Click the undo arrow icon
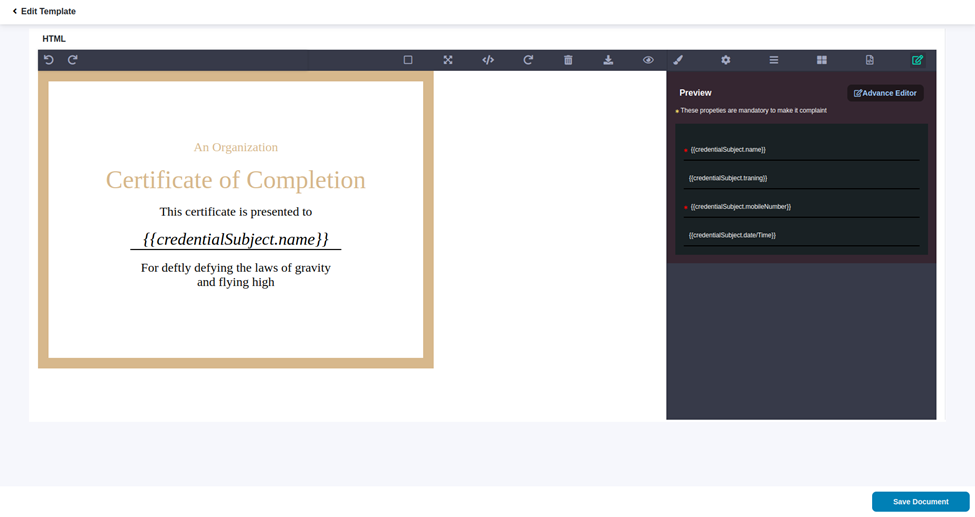This screenshot has width=975, height=517. 48,60
